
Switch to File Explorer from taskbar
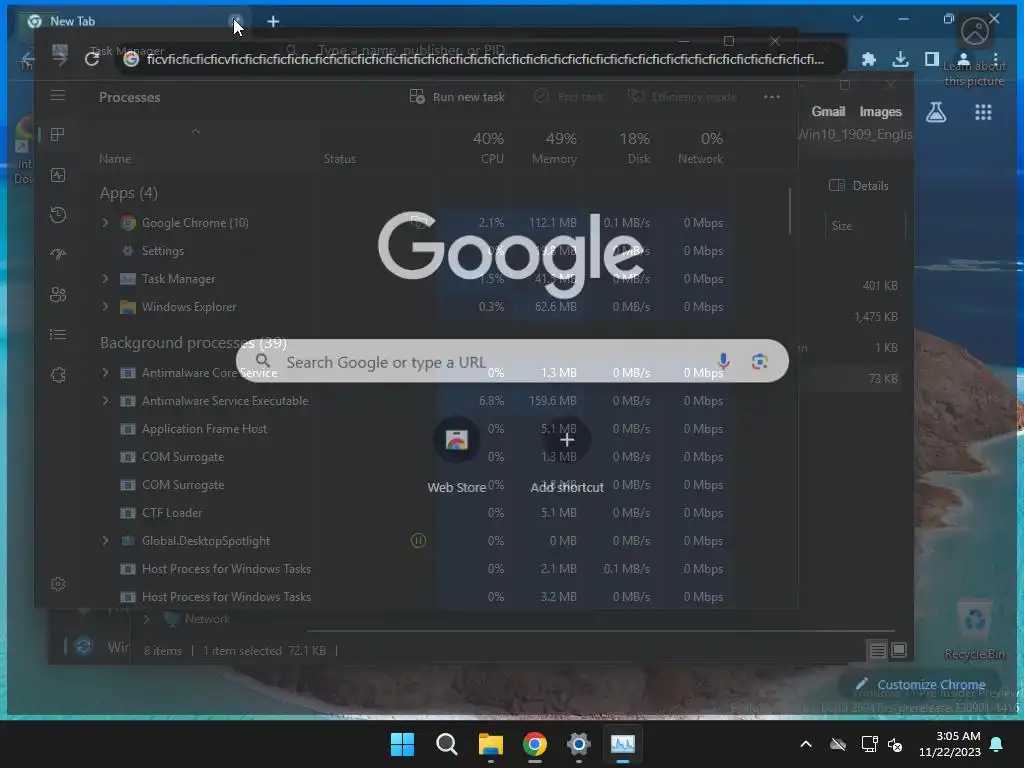(x=490, y=744)
